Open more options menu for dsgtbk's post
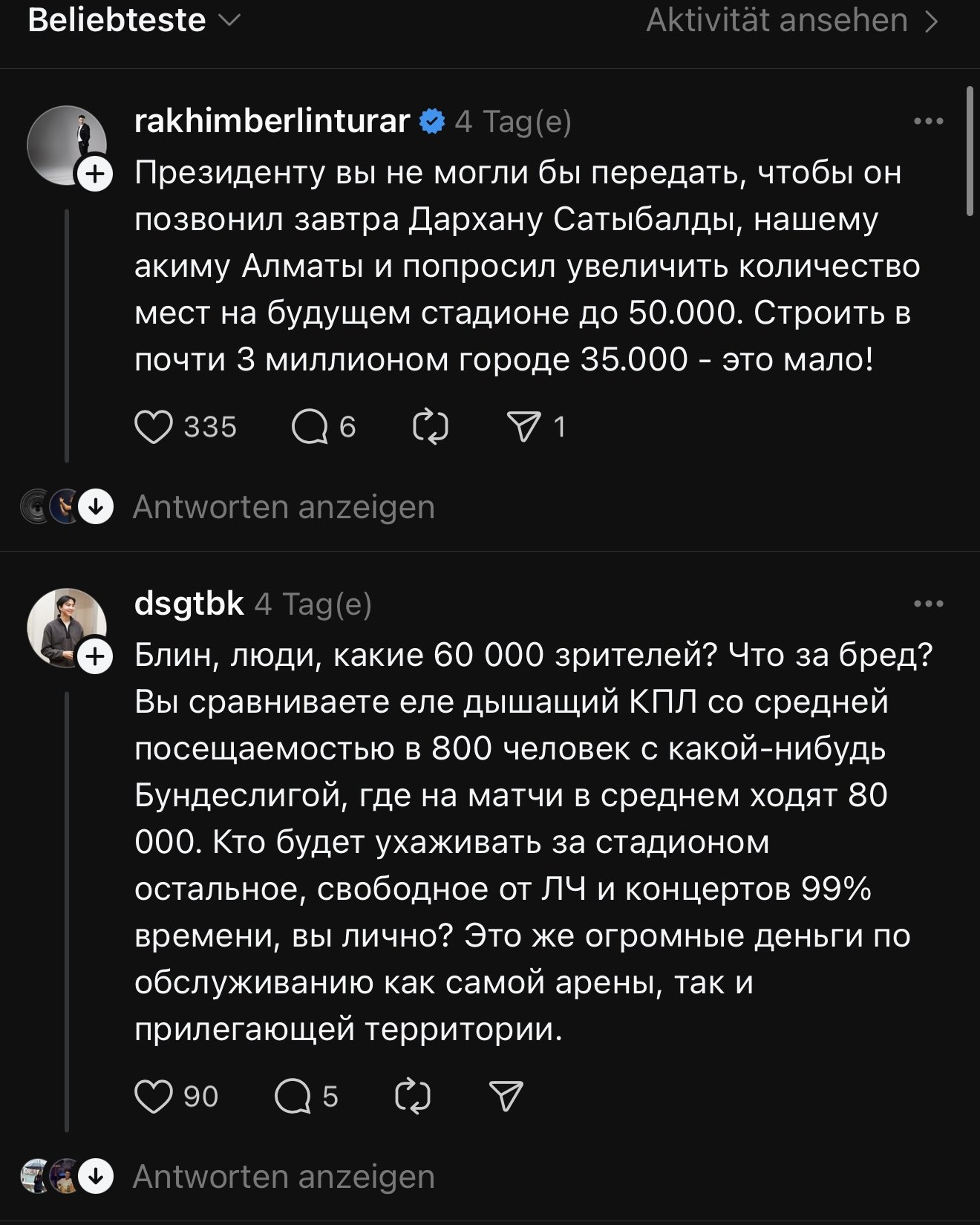Viewport: 980px width, 1225px height. pos(928,604)
